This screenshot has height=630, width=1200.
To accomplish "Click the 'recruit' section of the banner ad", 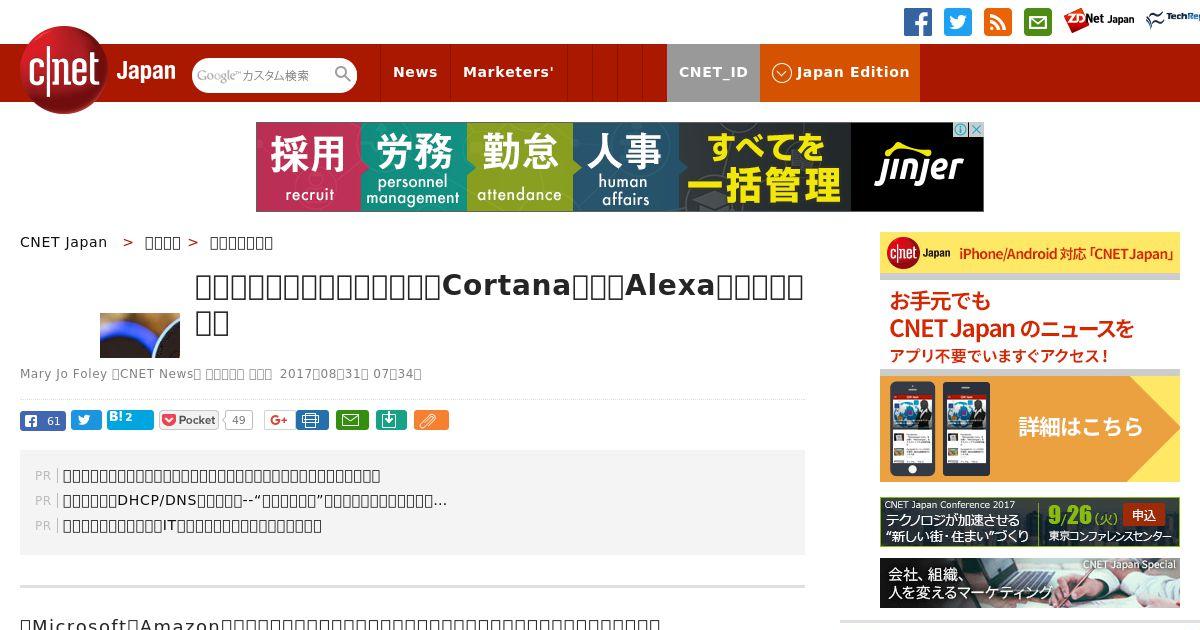I will [x=308, y=167].
